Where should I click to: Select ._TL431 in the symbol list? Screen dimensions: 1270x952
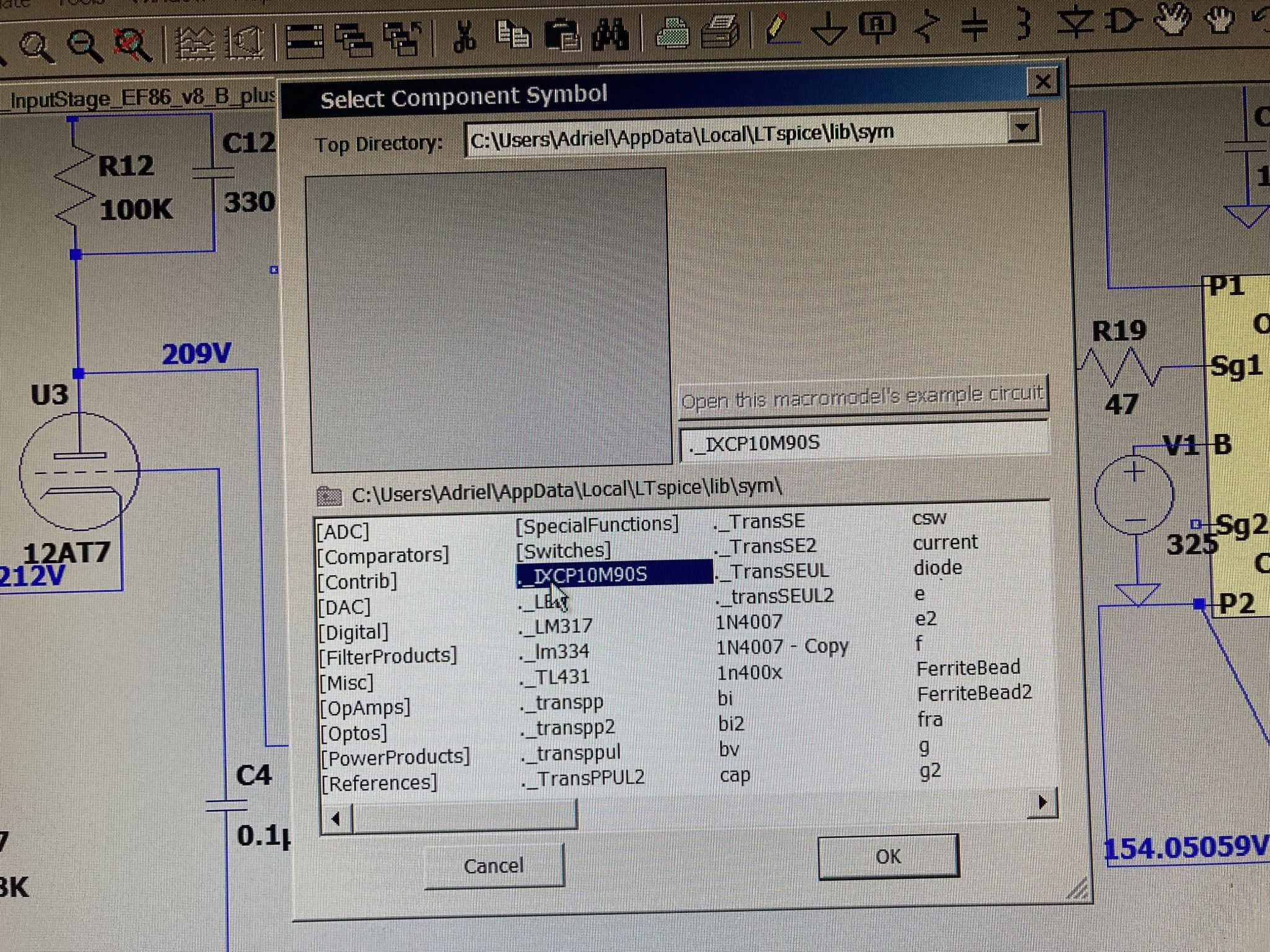click(x=554, y=677)
